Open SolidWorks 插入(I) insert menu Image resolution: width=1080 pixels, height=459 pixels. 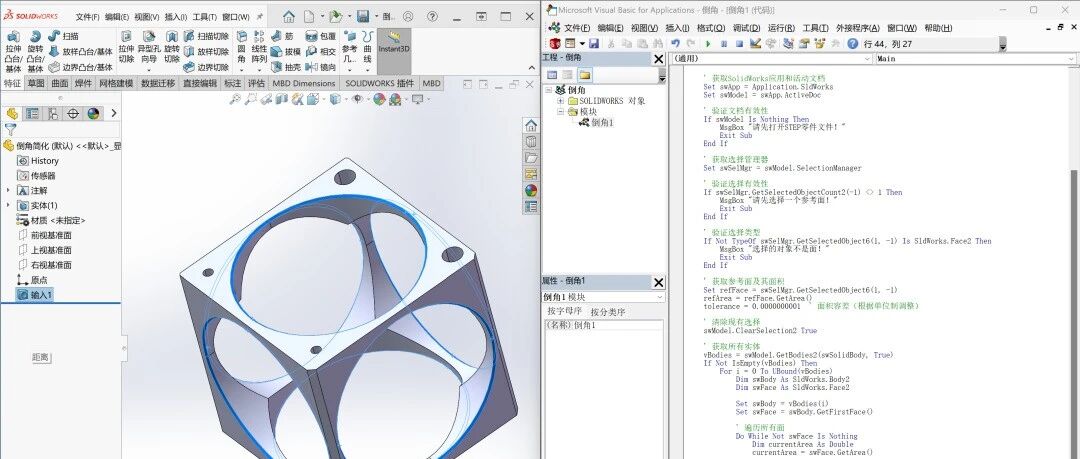point(174,17)
